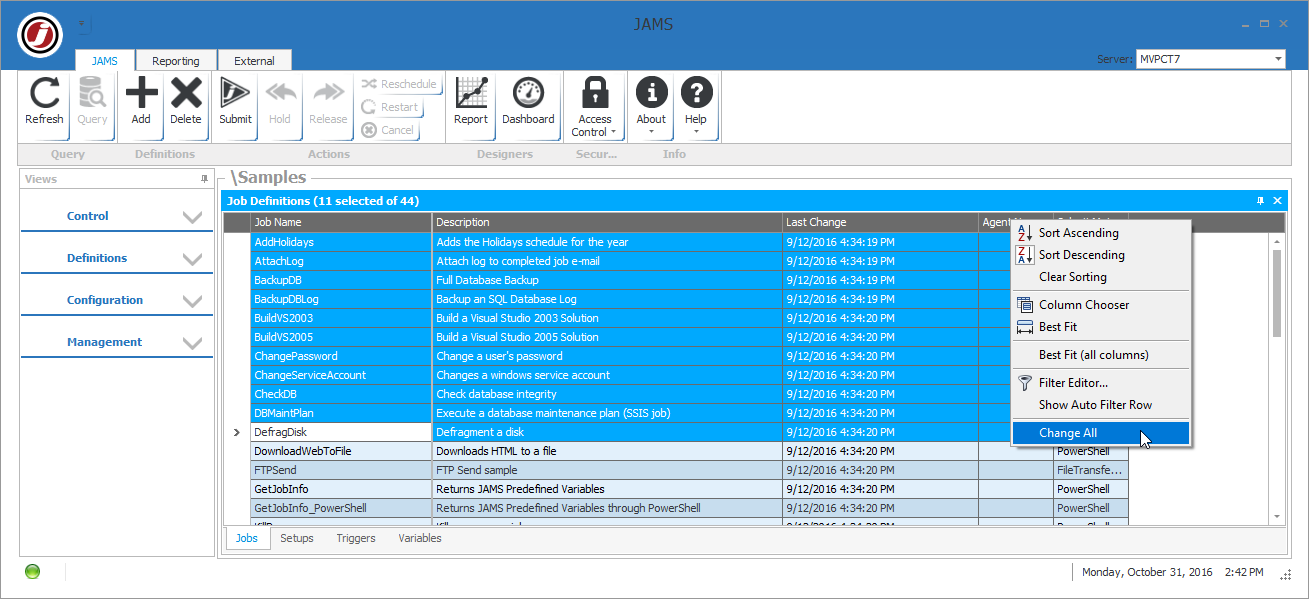This screenshot has height=599, width=1309.
Task: Pin the Job Definitions panel
Action: tap(1261, 201)
